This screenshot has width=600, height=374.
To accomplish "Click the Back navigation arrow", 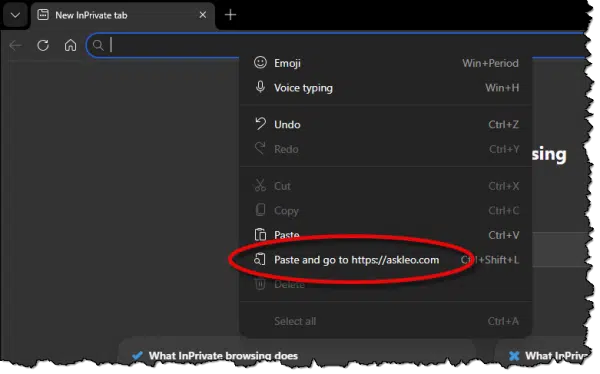I will tap(15, 46).
